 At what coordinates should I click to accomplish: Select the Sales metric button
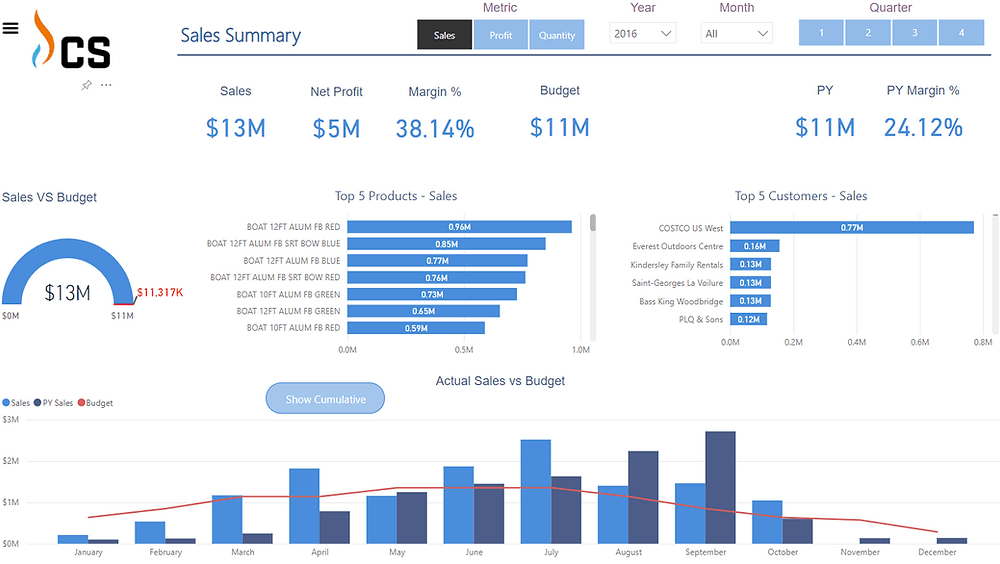445,35
